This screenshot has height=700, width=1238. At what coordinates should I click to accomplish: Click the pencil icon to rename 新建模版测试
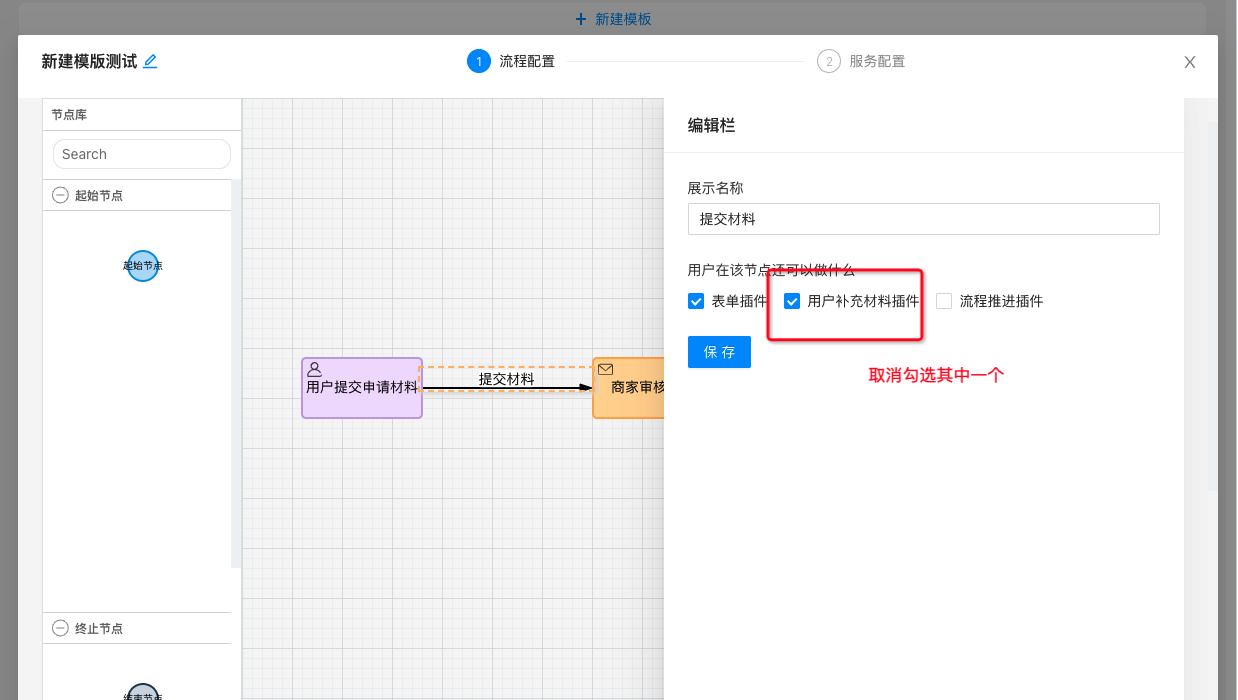pos(150,61)
